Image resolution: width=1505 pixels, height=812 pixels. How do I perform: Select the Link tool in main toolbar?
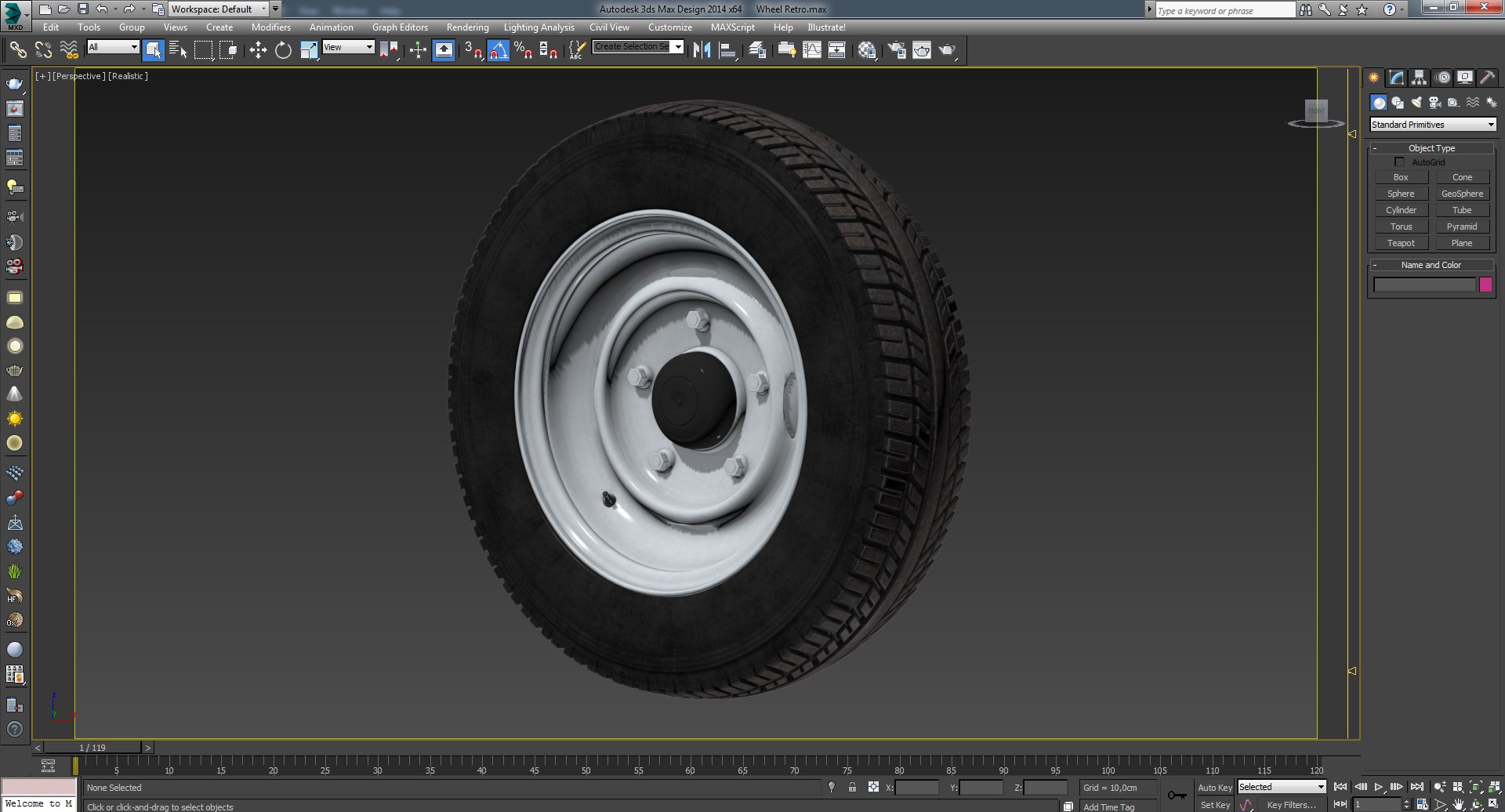point(17,50)
